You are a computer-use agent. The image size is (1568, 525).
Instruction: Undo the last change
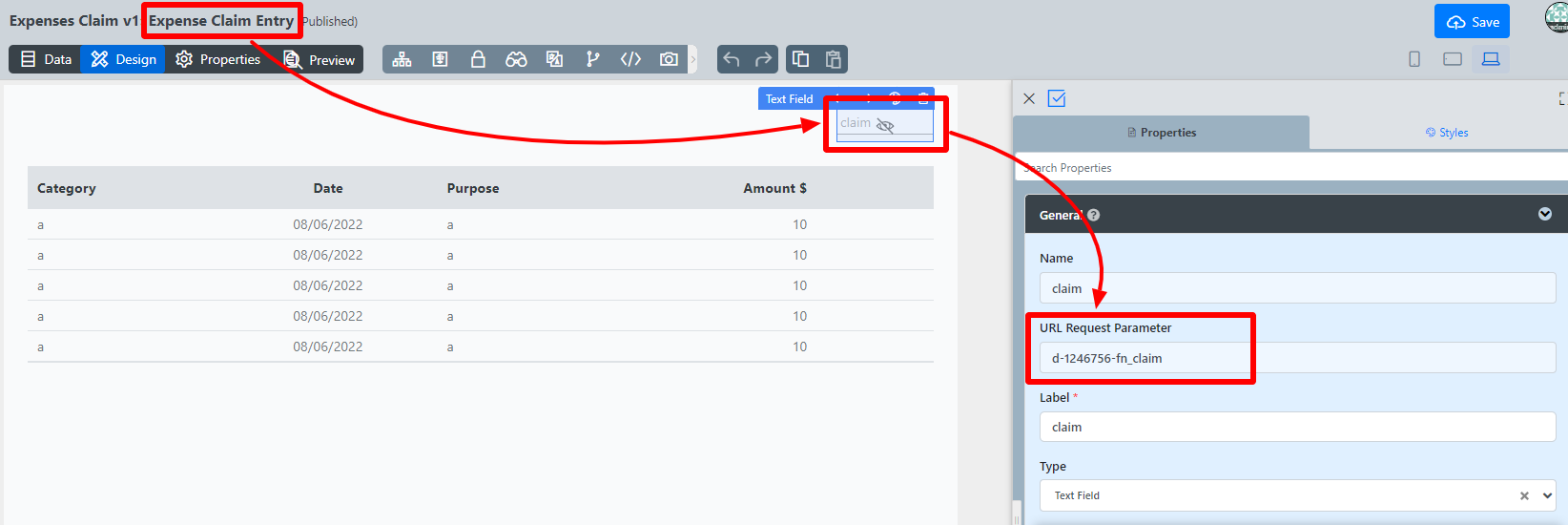pyautogui.click(x=732, y=59)
